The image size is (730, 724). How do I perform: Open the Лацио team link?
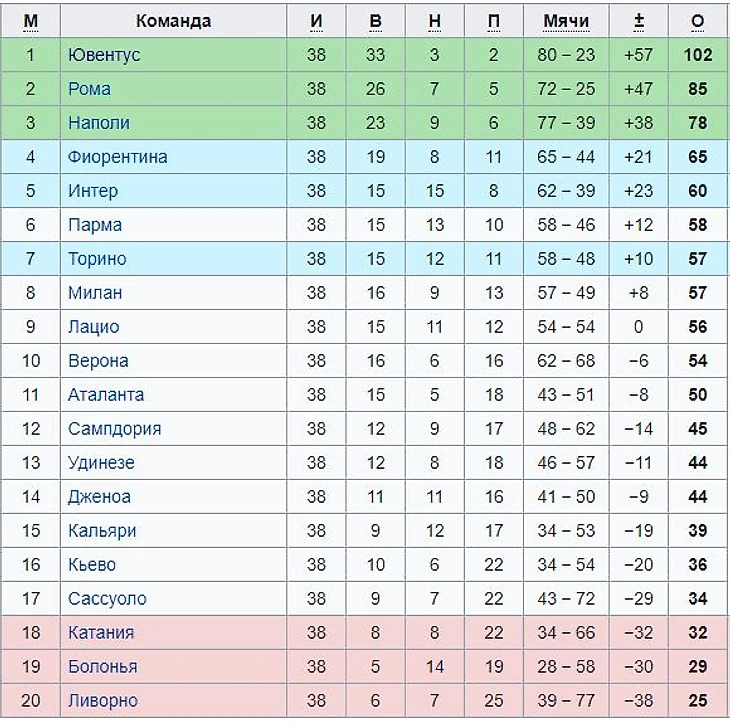click(x=93, y=327)
